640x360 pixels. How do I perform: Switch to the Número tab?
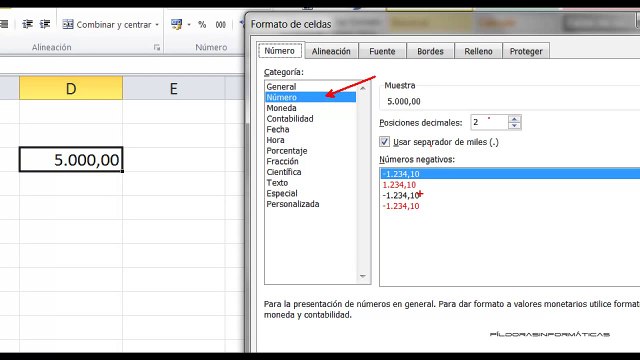[280, 51]
